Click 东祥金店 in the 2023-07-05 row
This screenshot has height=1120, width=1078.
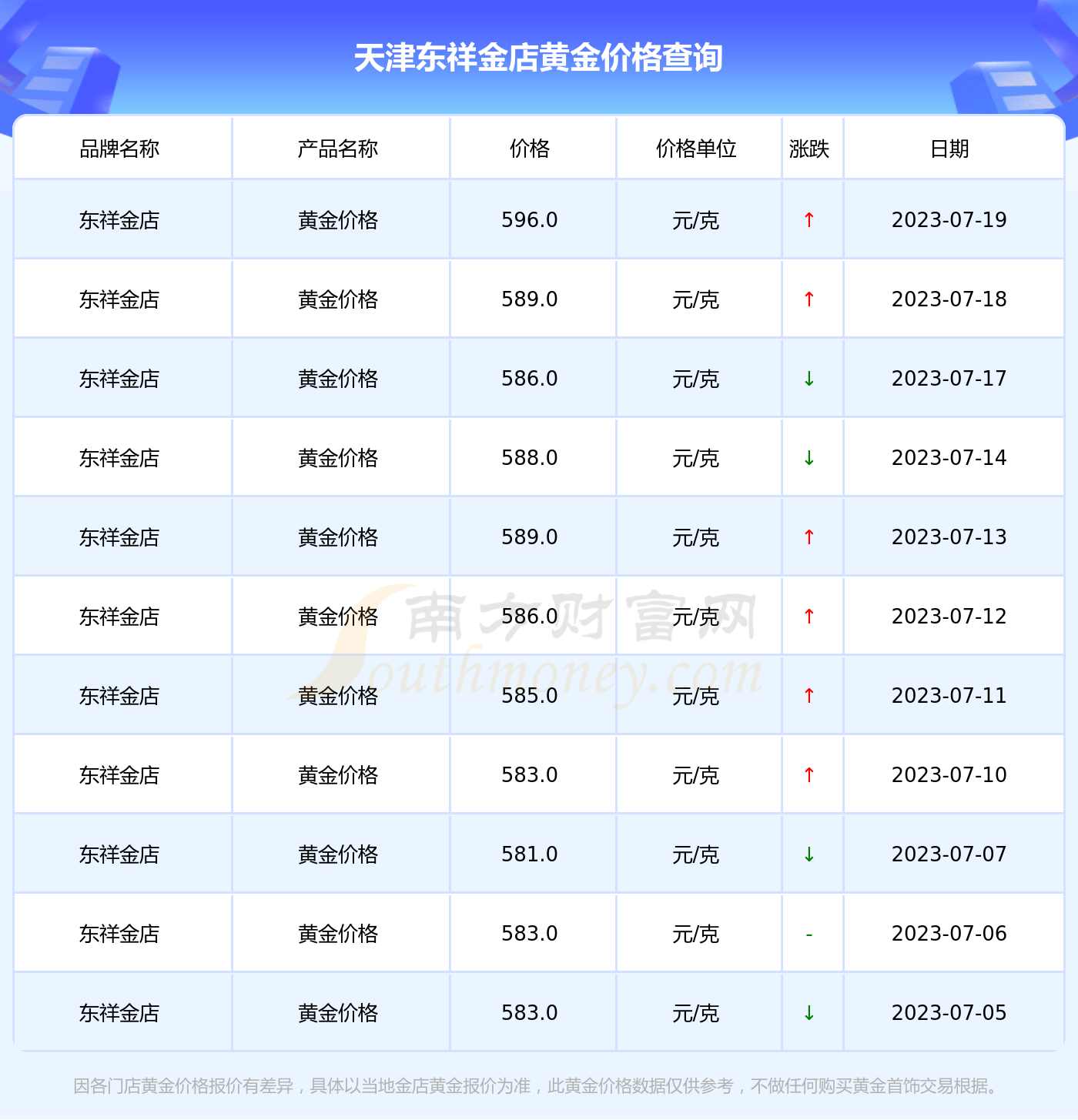click(119, 1013)
